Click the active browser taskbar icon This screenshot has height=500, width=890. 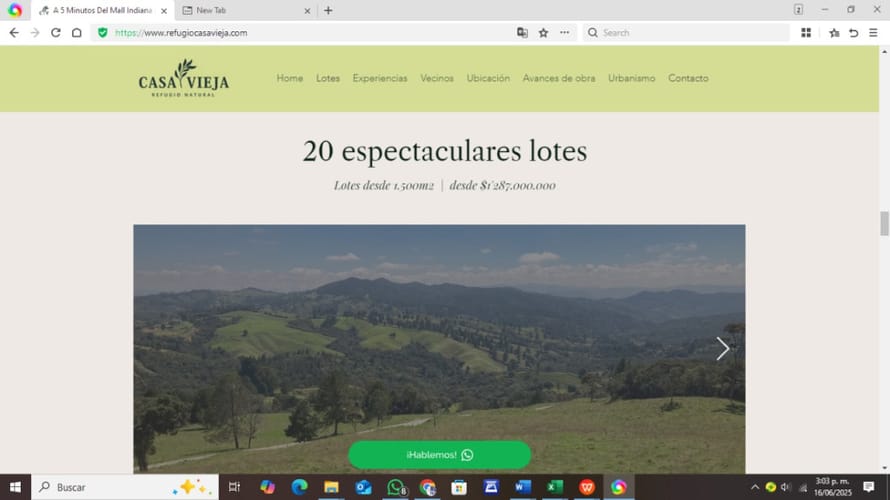619,487
